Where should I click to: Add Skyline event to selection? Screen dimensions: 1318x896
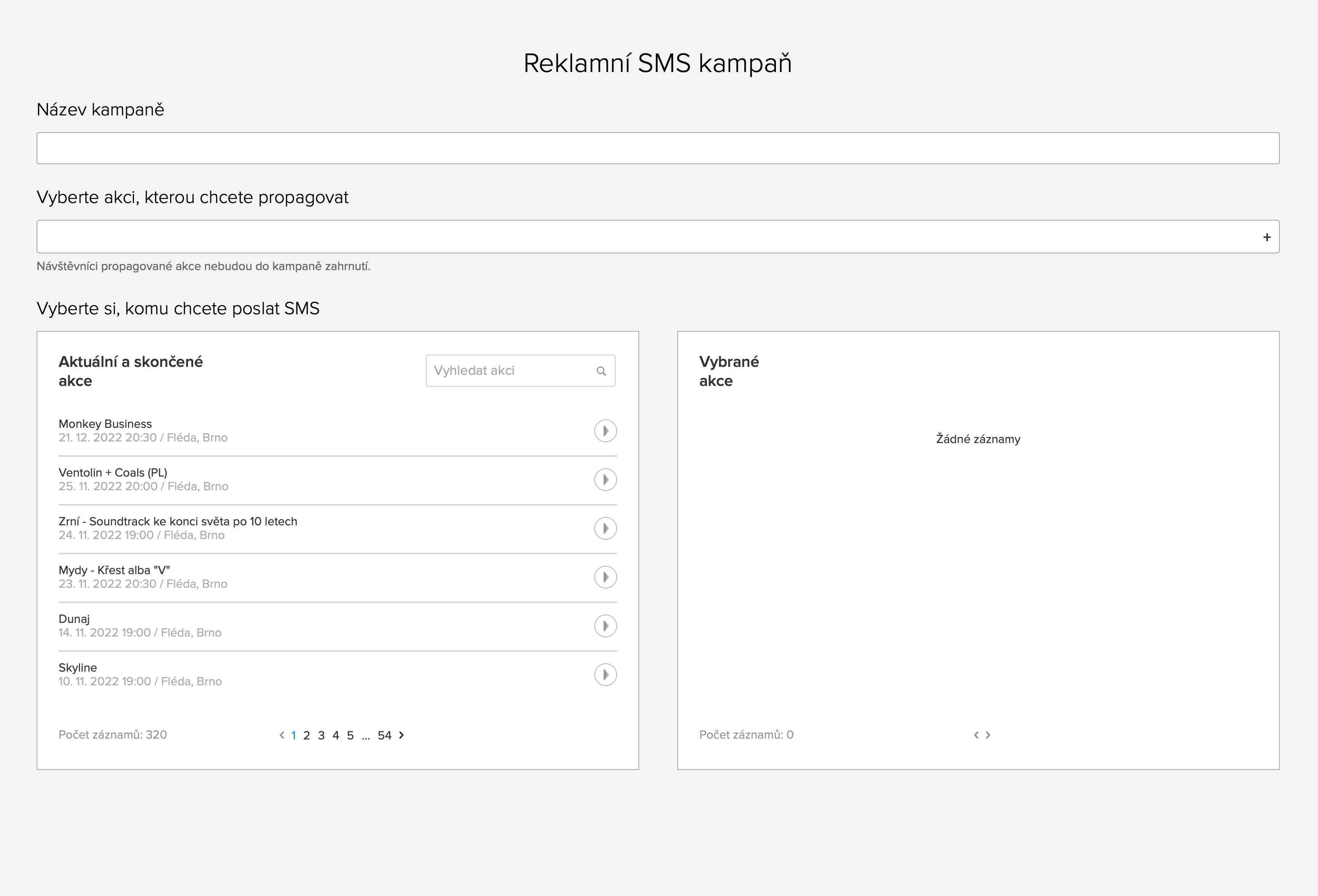[x=605, y=675]
